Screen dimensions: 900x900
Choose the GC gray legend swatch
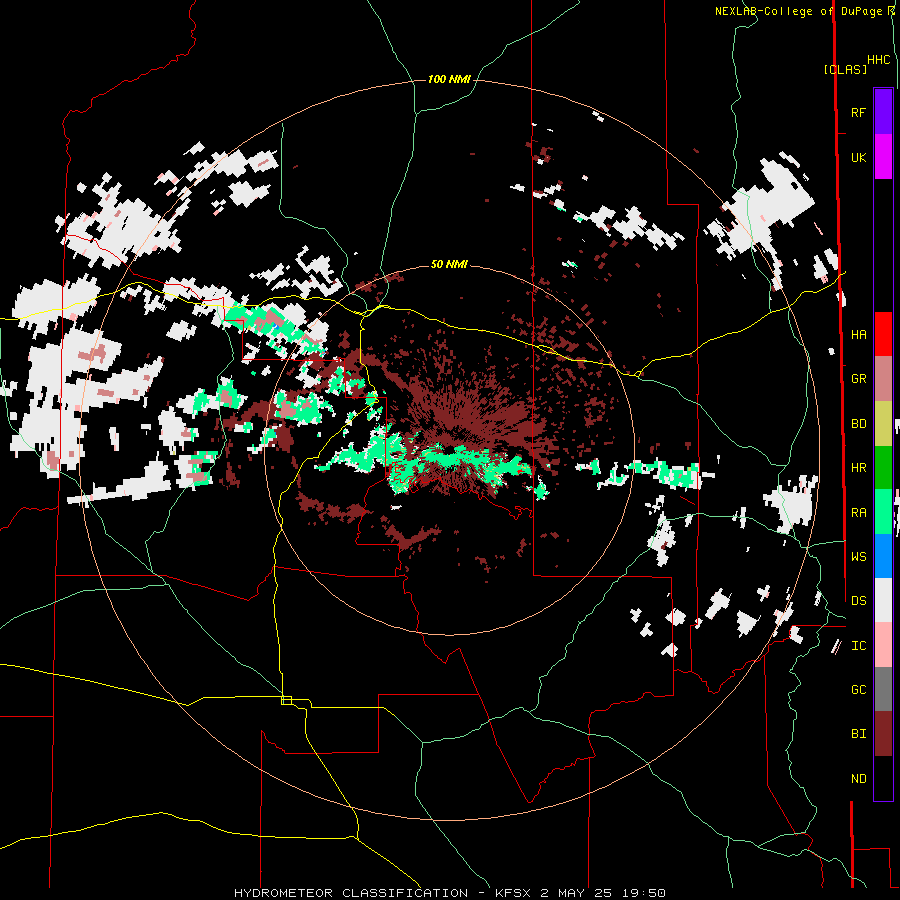click(x=883, y=690)
